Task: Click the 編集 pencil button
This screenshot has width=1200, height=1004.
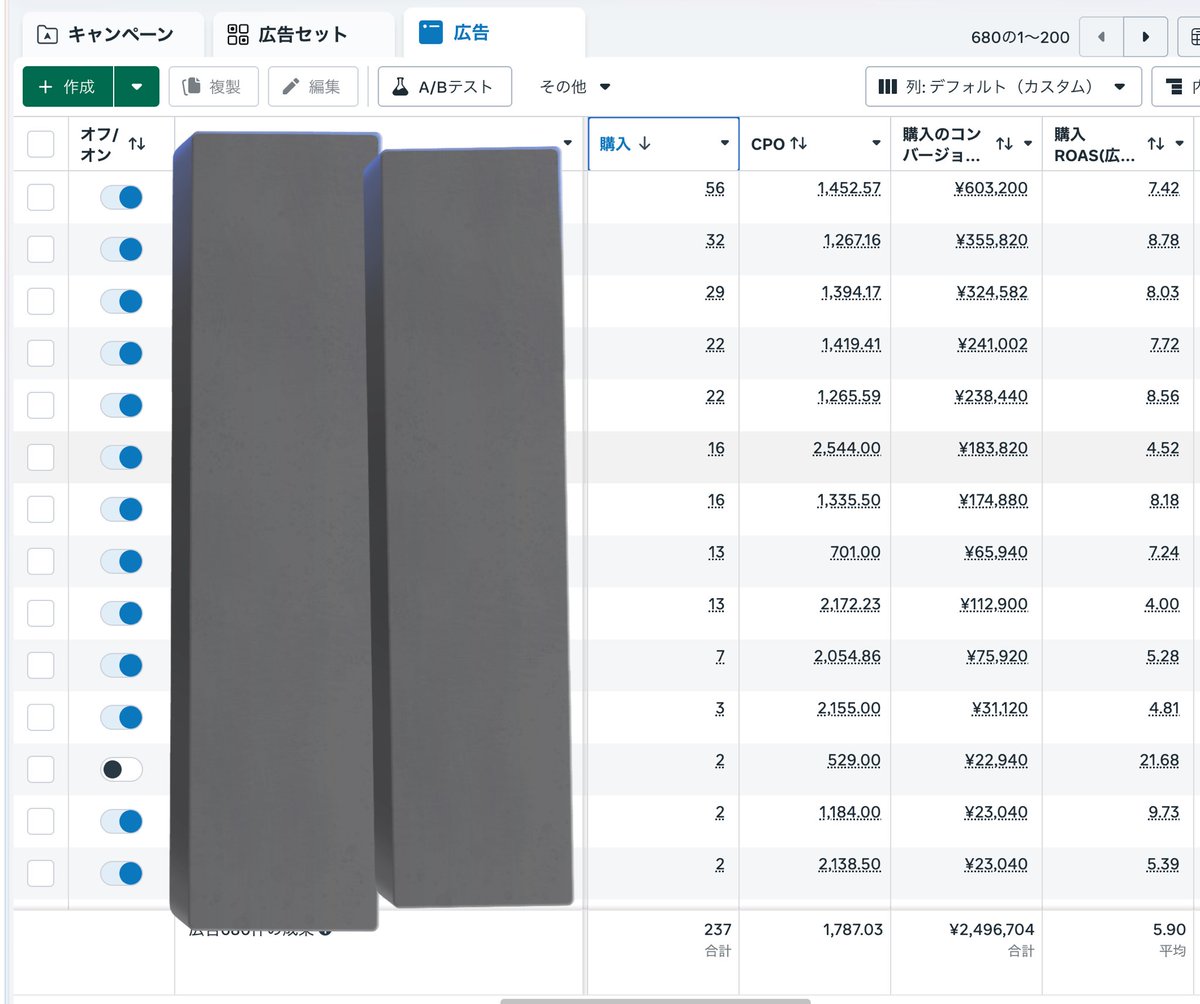Action: pos(313,86)
